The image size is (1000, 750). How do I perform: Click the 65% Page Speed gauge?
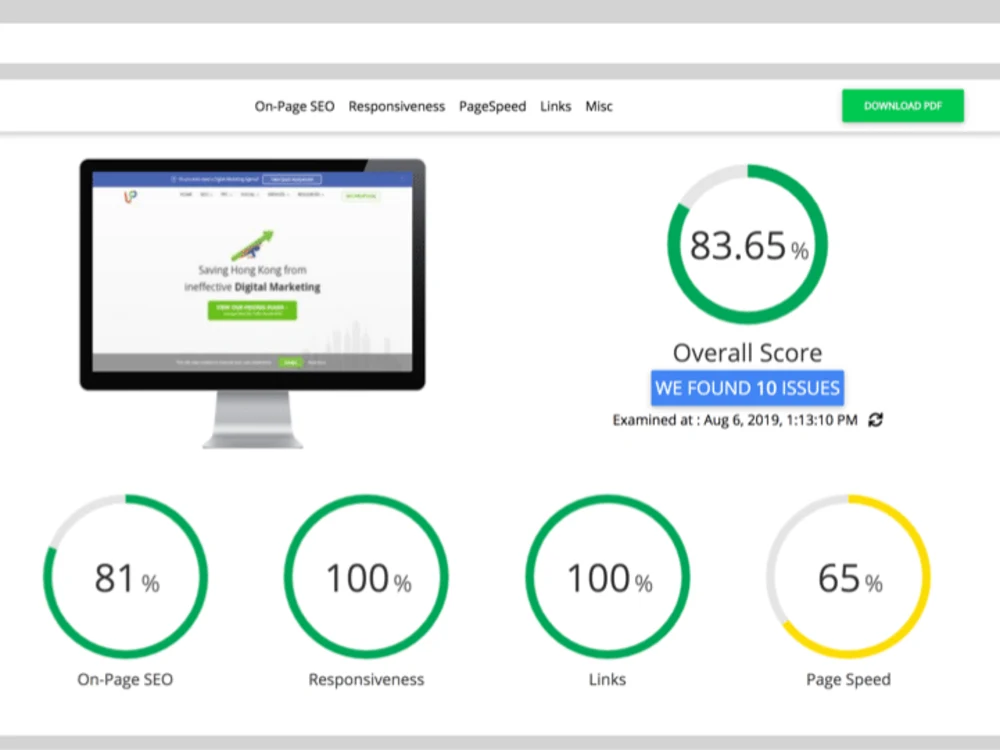848,576
